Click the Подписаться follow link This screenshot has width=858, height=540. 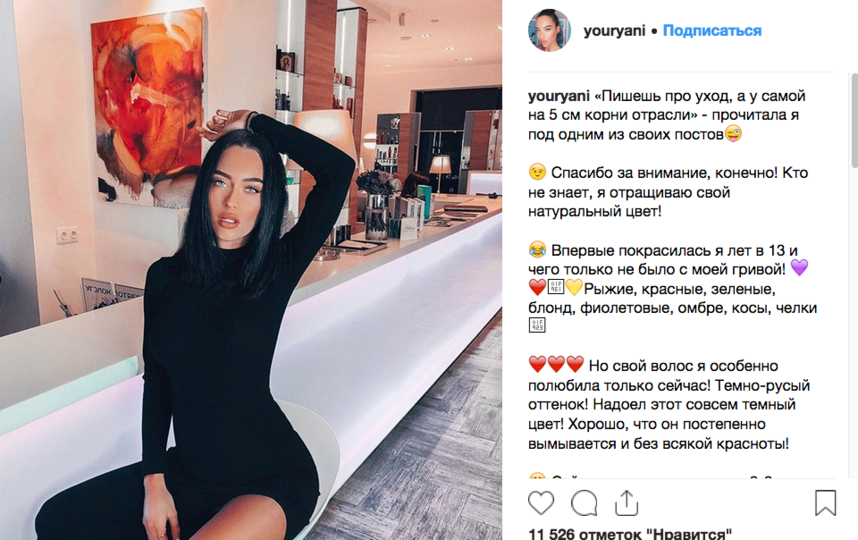click(x=712, y=31)
